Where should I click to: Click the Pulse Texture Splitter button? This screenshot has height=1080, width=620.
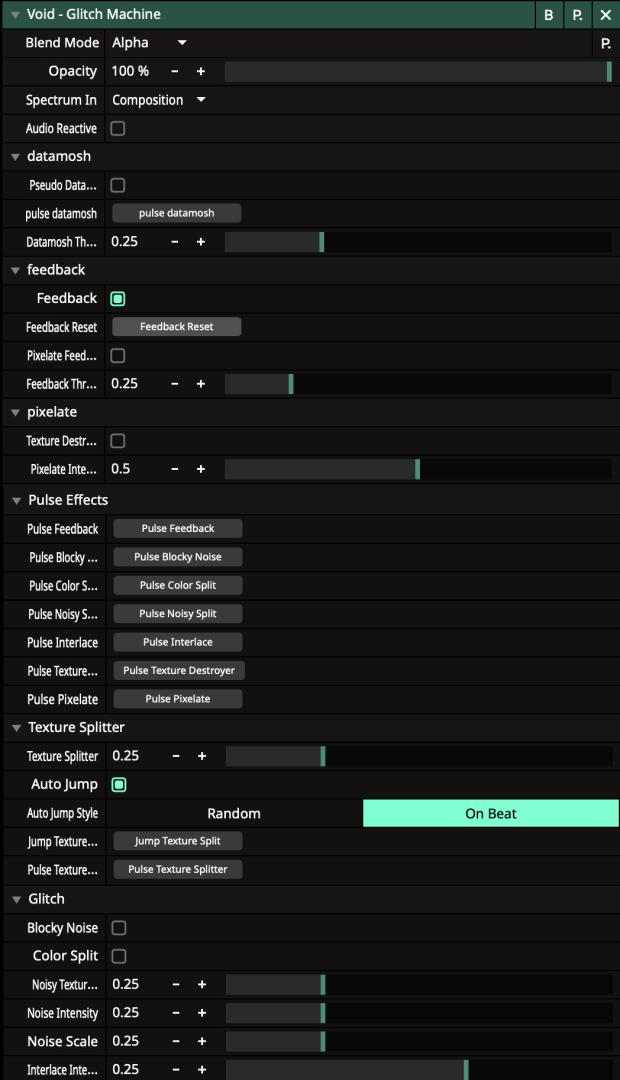[x=178, y=869]
